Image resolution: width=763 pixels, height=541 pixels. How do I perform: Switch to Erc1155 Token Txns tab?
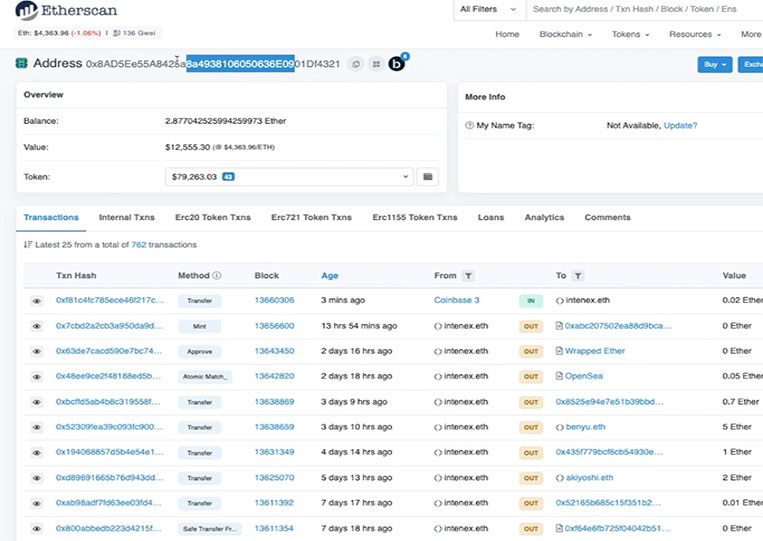click(415, 217)
